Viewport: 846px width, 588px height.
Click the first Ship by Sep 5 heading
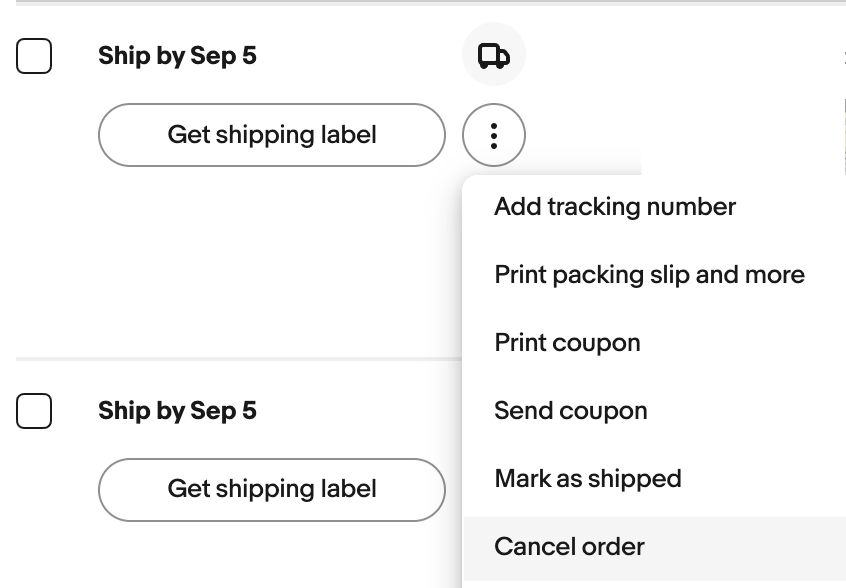point(177,56)
